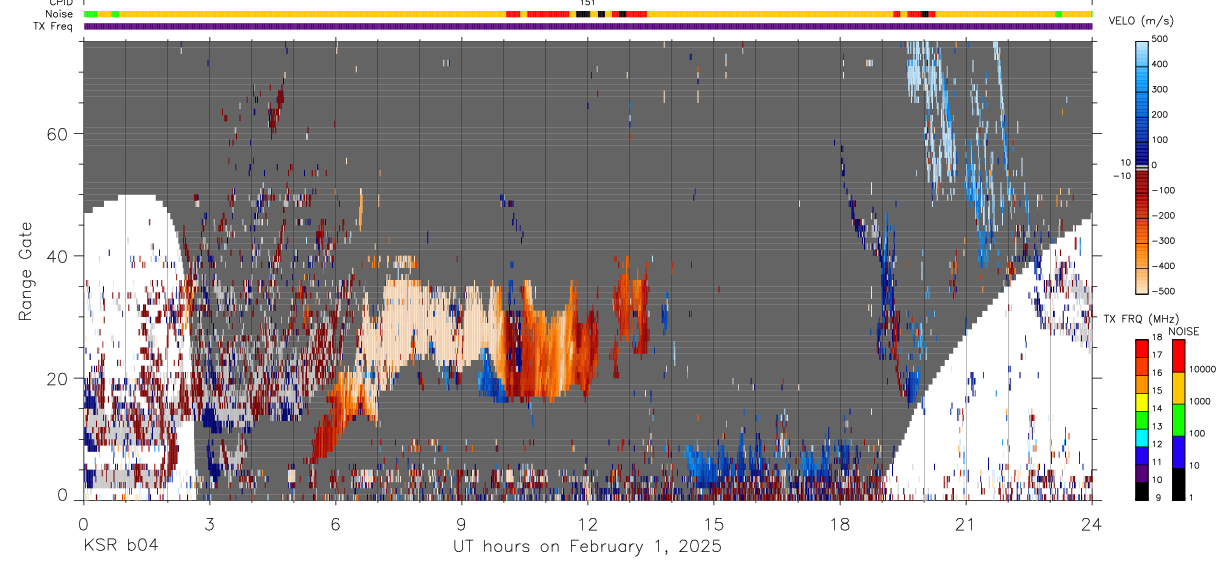
Task: Click the "KSR b04" radar beam label
Action: click(x=120, y=546)
